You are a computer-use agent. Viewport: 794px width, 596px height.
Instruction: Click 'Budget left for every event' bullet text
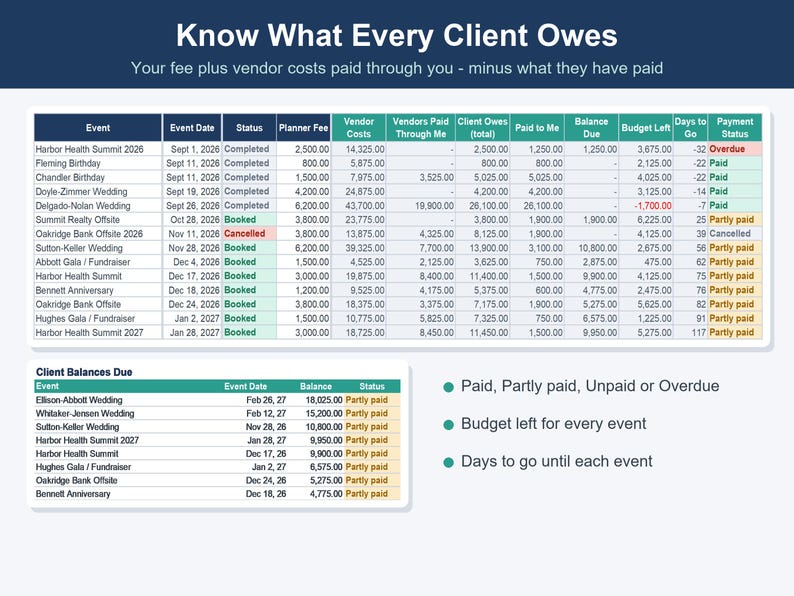[x=553, y=423]
